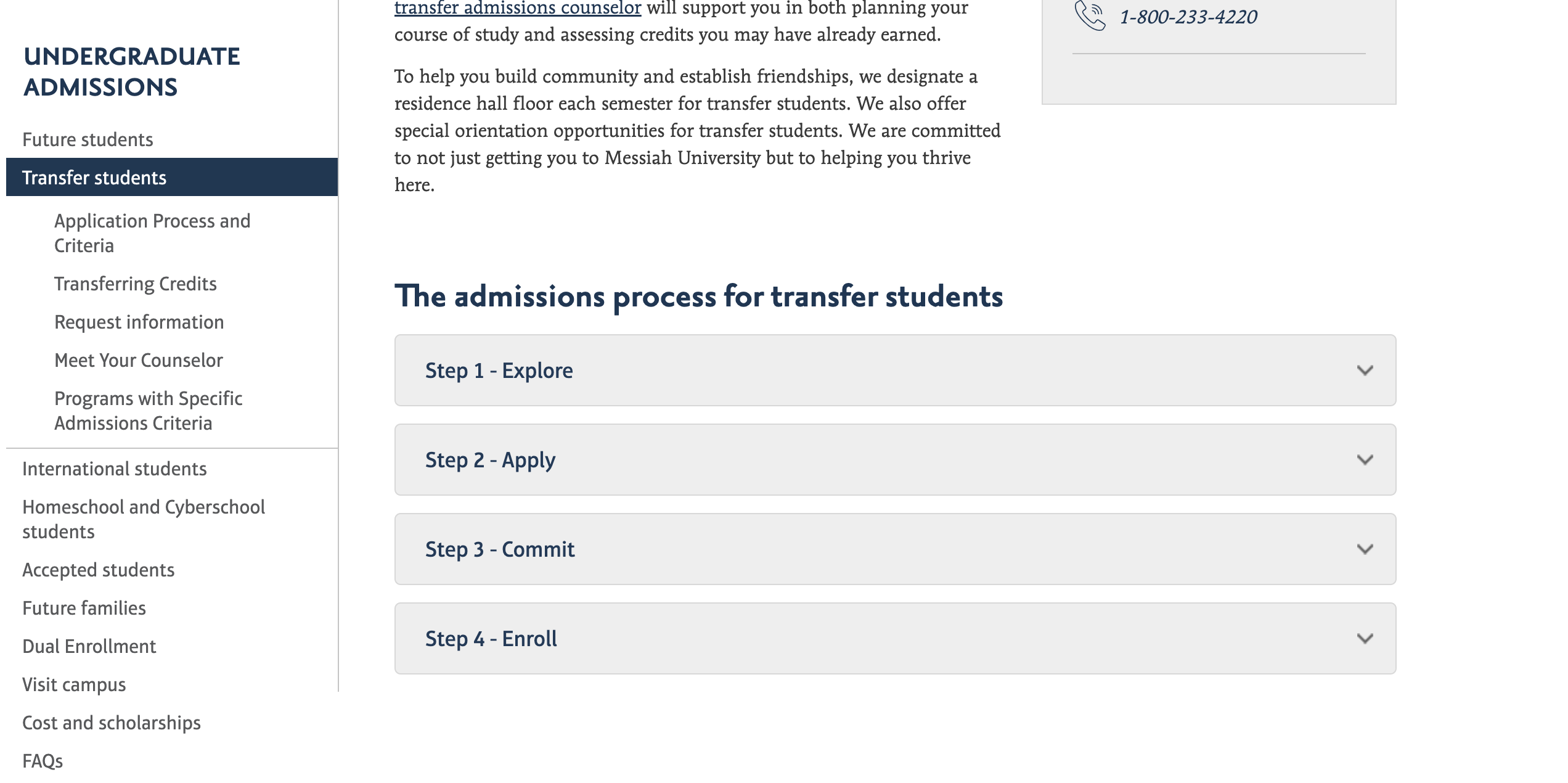Image resolution: width=1568 pixels, height=783 pixels.
Task: Open Request information page
Action: click(x=141, y=322)
